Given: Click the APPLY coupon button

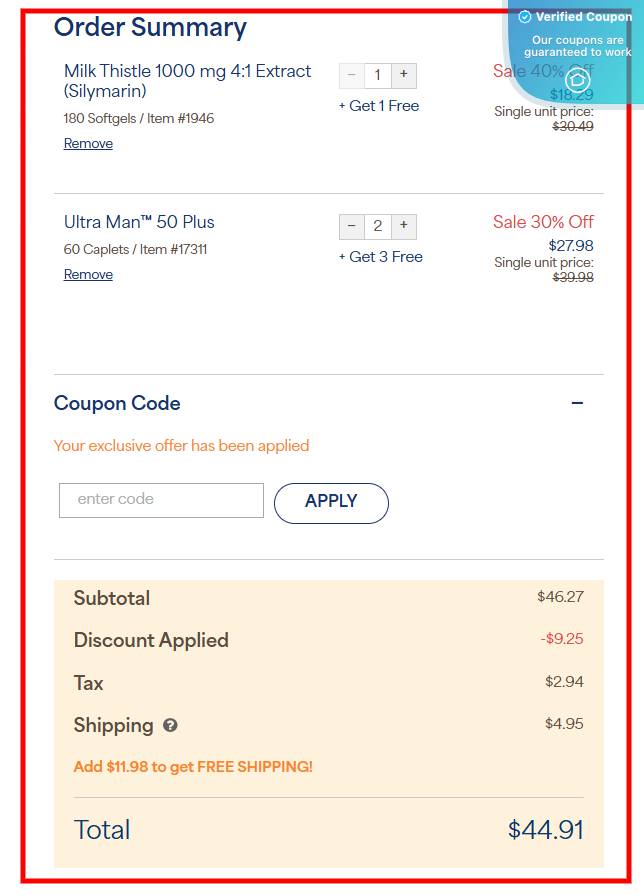Looking at the screenshot, I should click(x=331, y=503).
